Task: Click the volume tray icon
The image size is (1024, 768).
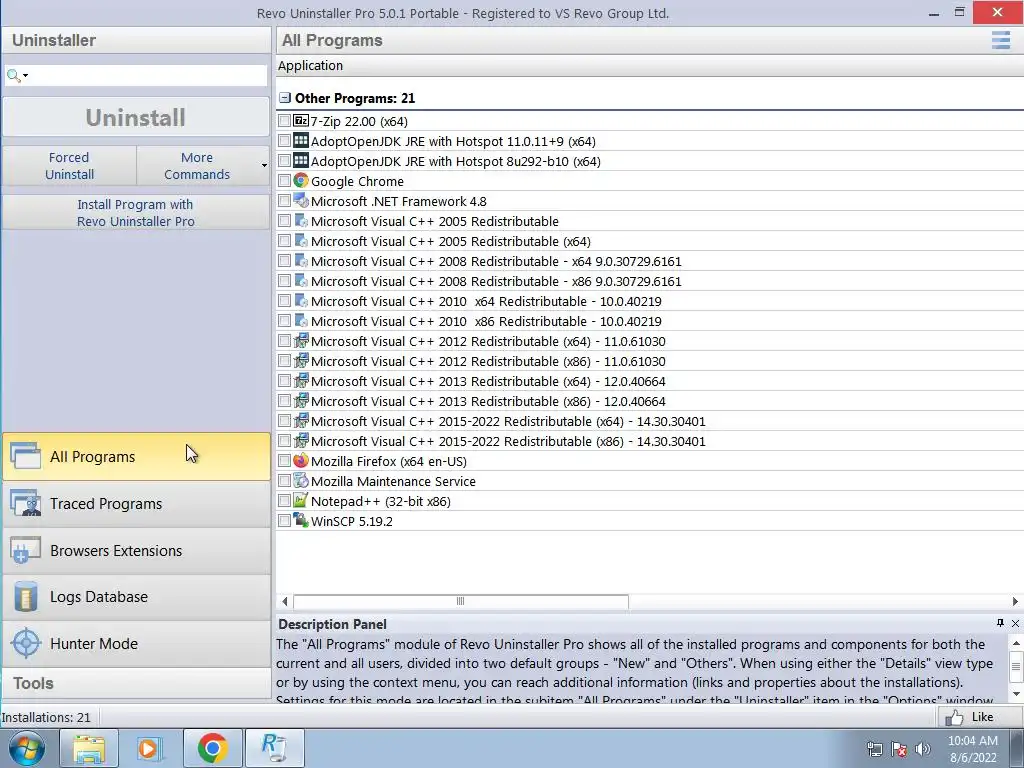Action: pyautogui.click(x=922, y=749)
